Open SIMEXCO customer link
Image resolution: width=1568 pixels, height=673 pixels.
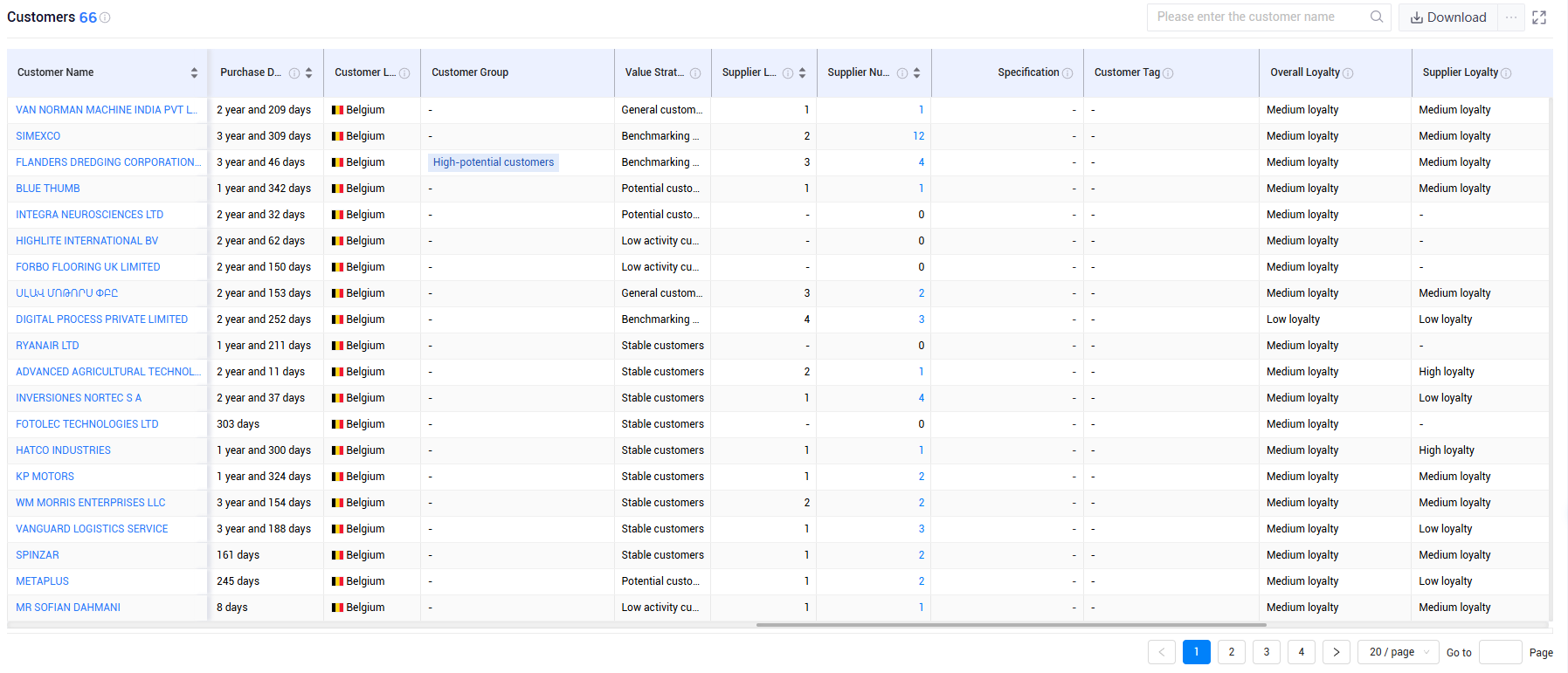click(x=38, y=136)
